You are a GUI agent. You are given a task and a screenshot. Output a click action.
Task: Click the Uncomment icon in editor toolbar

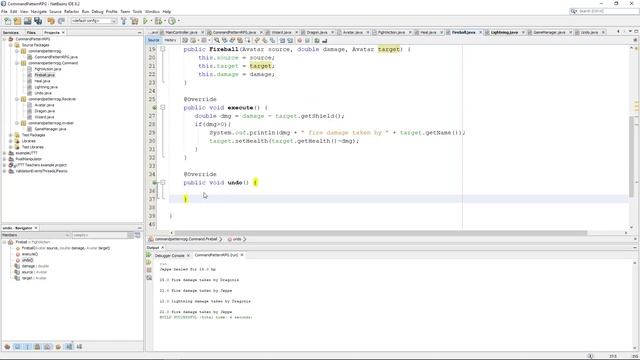(x=324, y=40)
